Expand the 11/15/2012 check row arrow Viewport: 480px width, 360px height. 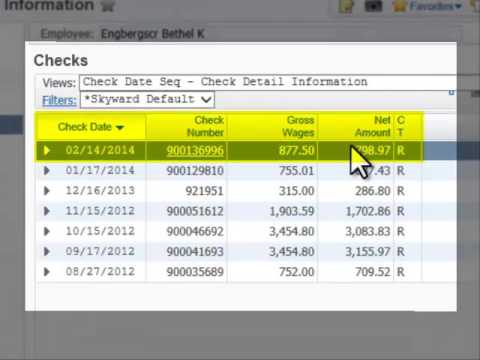[47, 211]
